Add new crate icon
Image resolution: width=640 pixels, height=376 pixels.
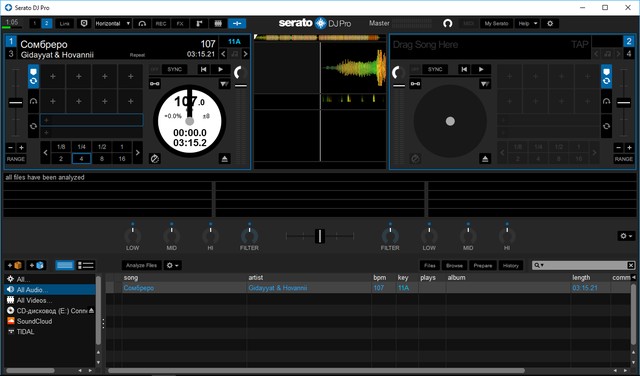coord(14,265)
